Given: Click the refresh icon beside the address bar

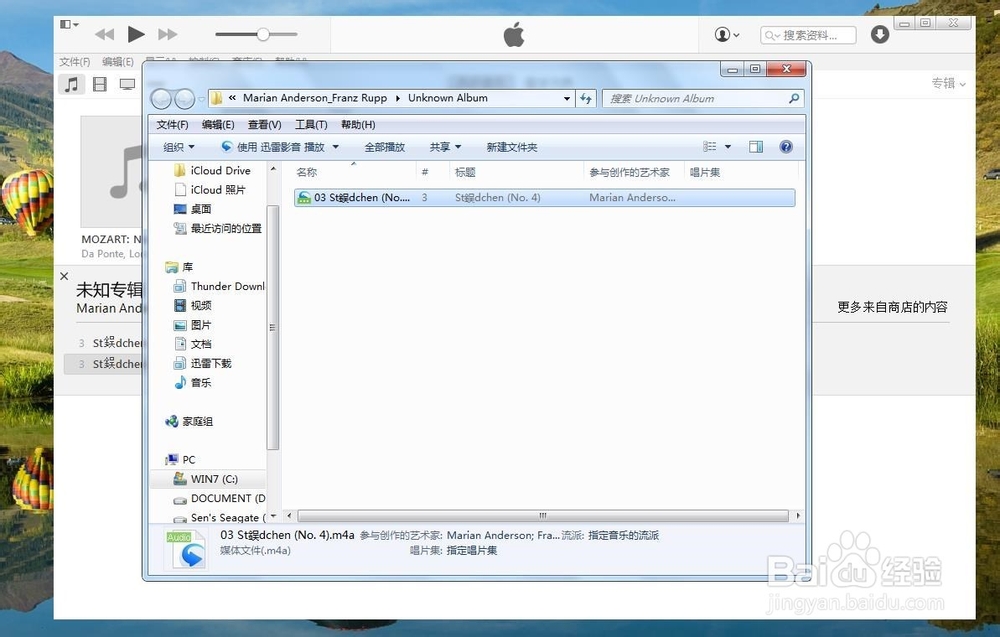Looking at the screenshot, I should 586,98.
